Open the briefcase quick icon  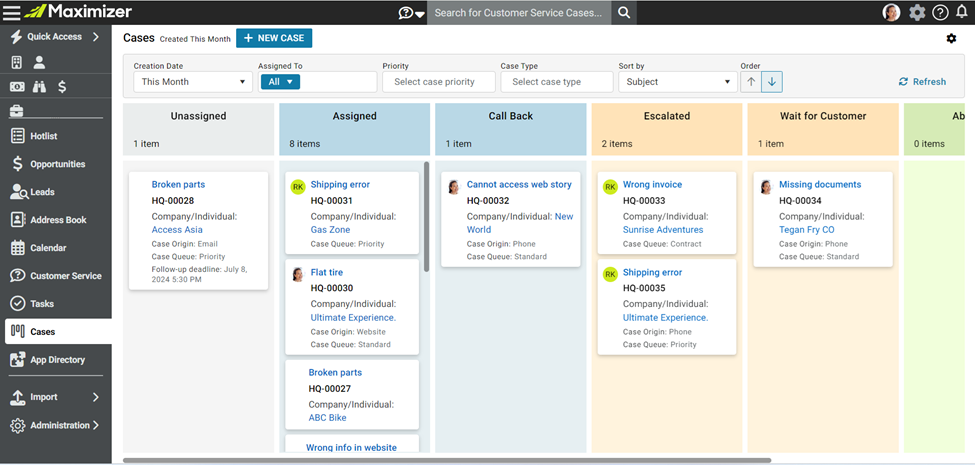17,111
